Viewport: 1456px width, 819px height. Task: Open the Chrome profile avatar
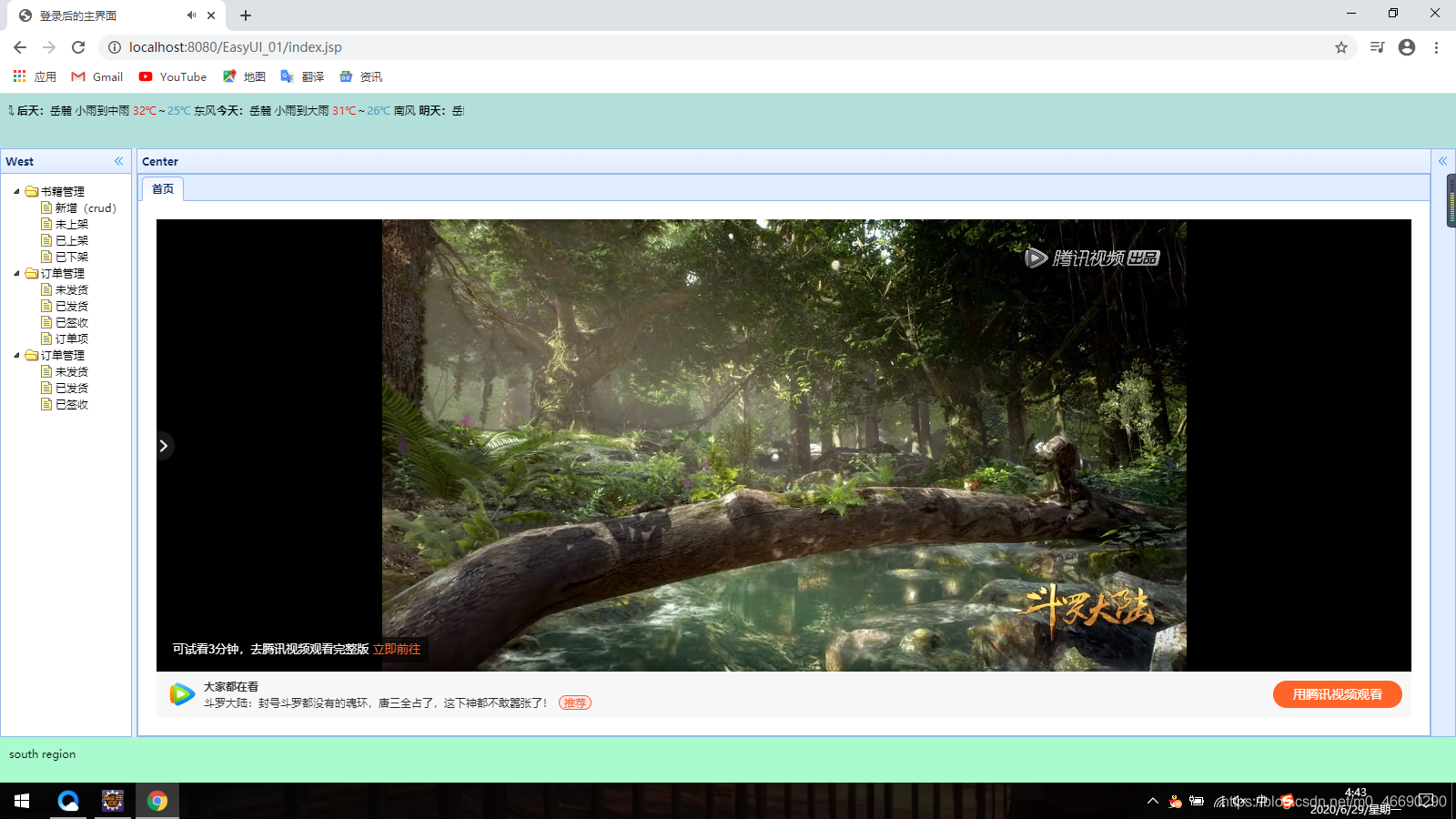tap(1407, 47)
